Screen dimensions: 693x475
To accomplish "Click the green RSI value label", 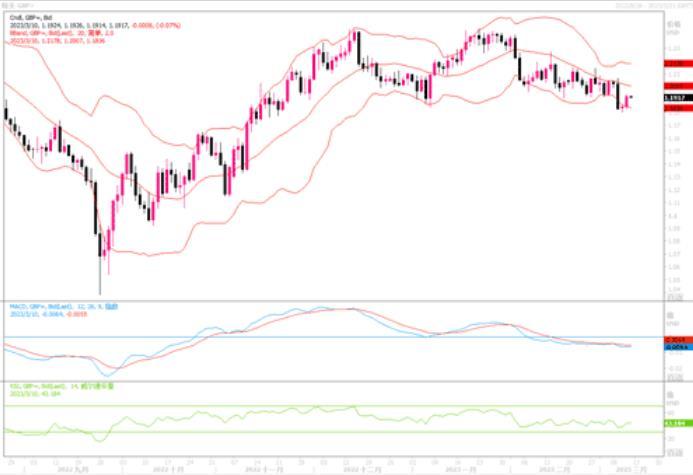I will tap(678, 423).
